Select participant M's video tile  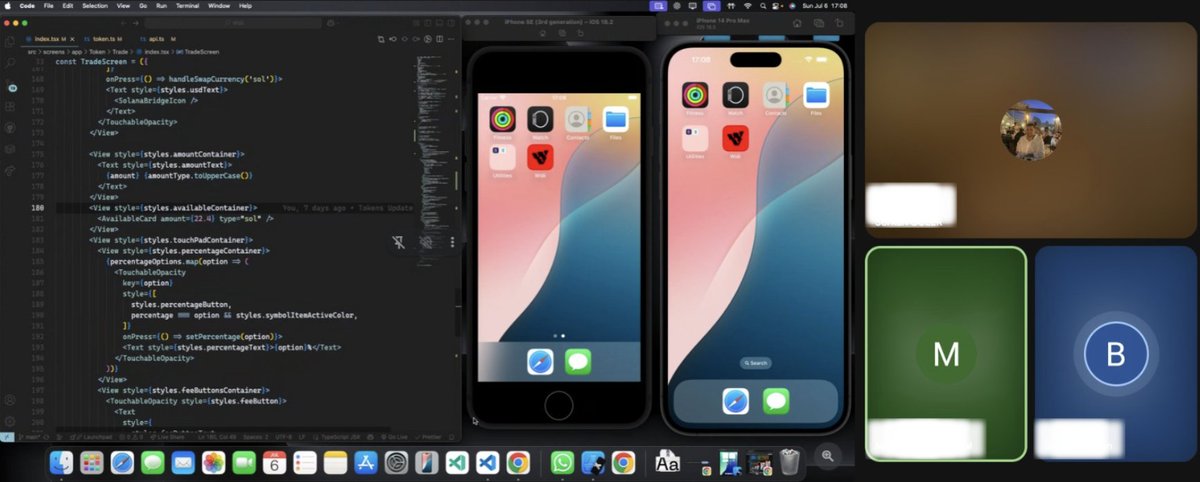pos(946,353)
